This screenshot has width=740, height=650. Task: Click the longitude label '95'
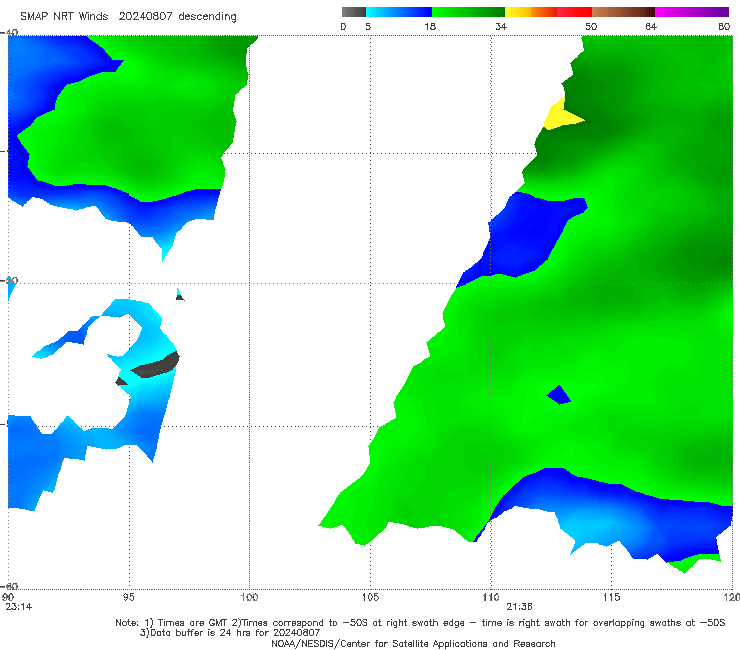(x=129, y=597)
